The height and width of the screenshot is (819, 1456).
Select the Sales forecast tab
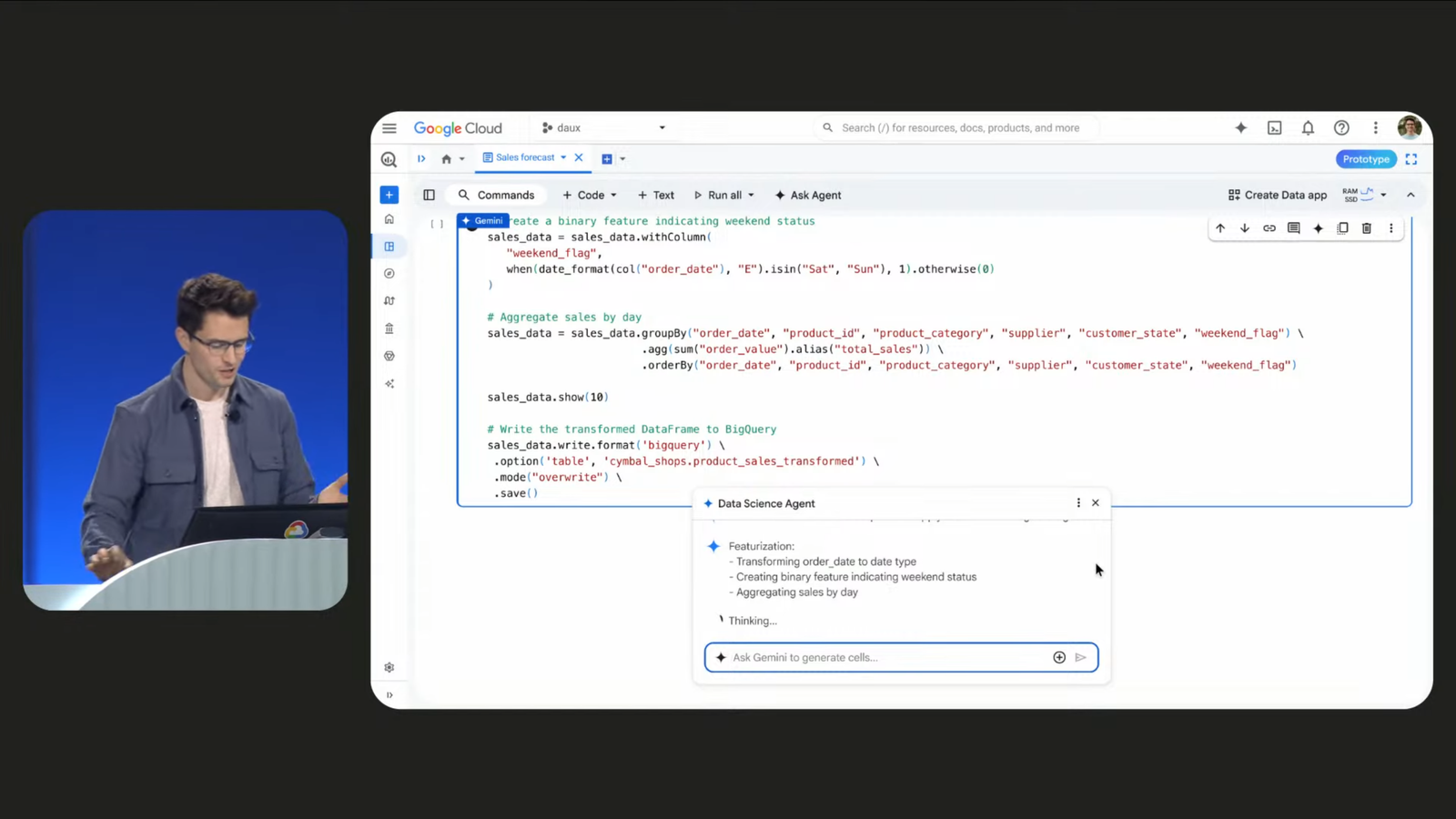click(524, 158)
